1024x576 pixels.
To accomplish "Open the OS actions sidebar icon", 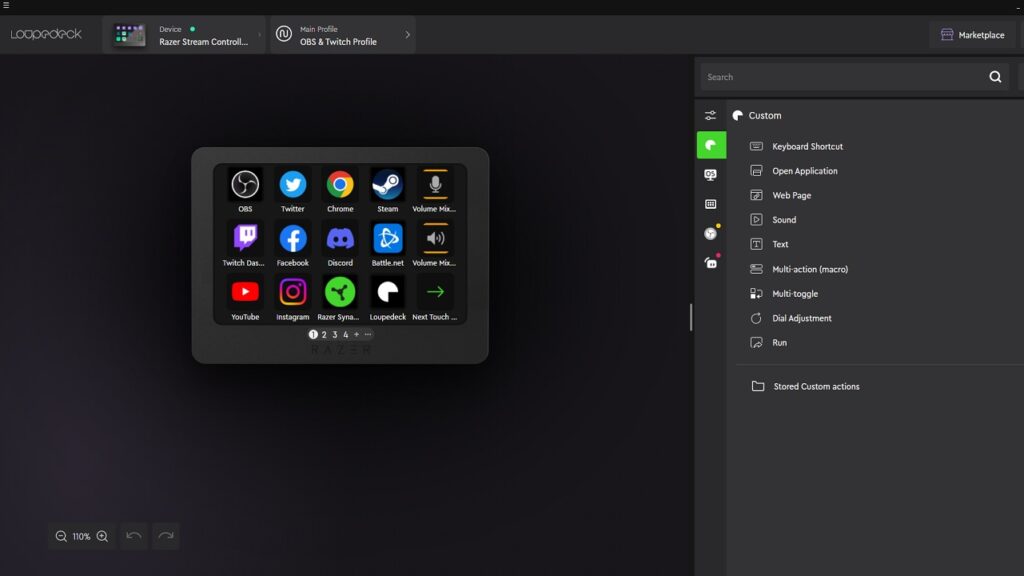I will click(711, 174).
